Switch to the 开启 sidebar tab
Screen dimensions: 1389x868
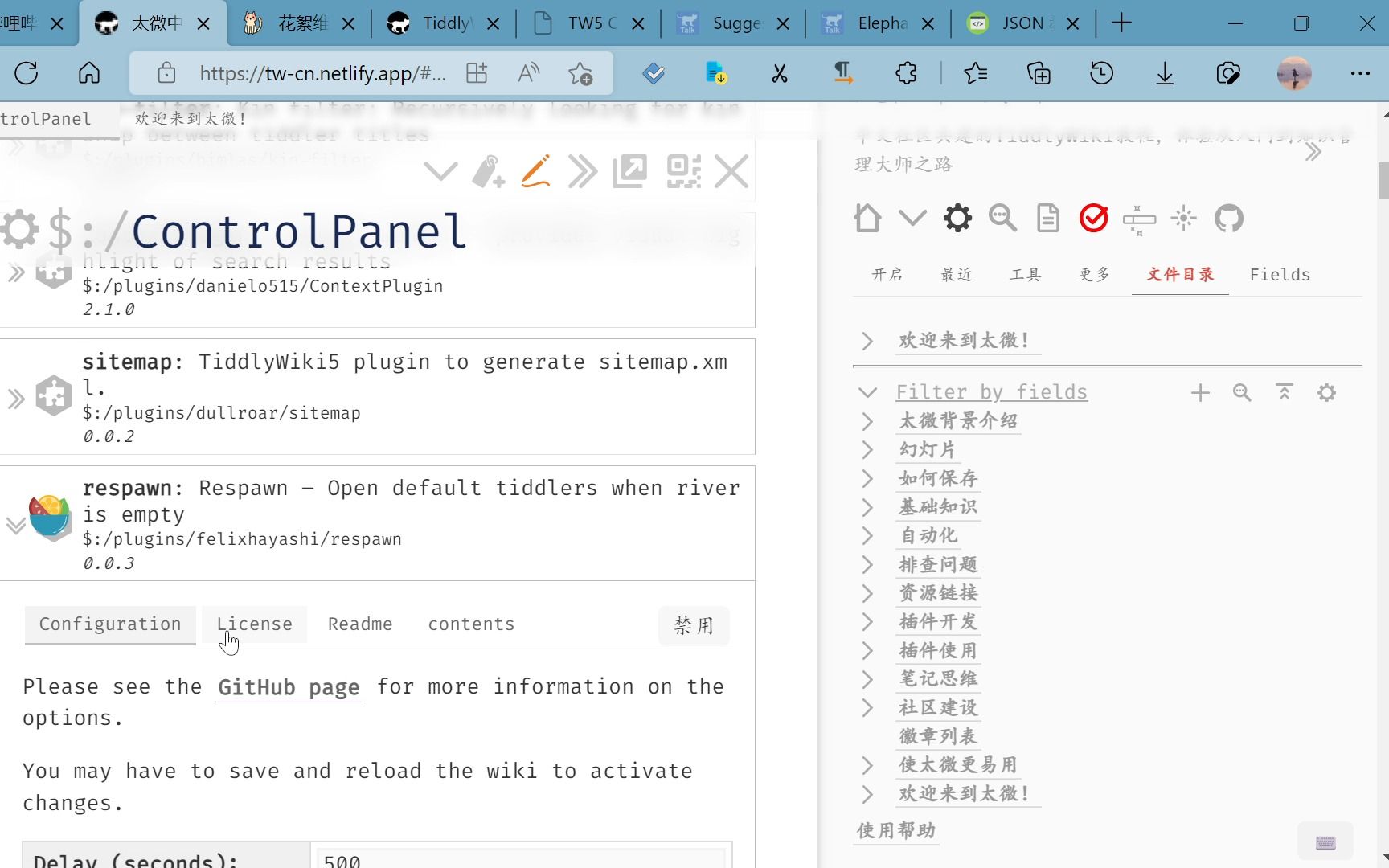tap(887, 275)
